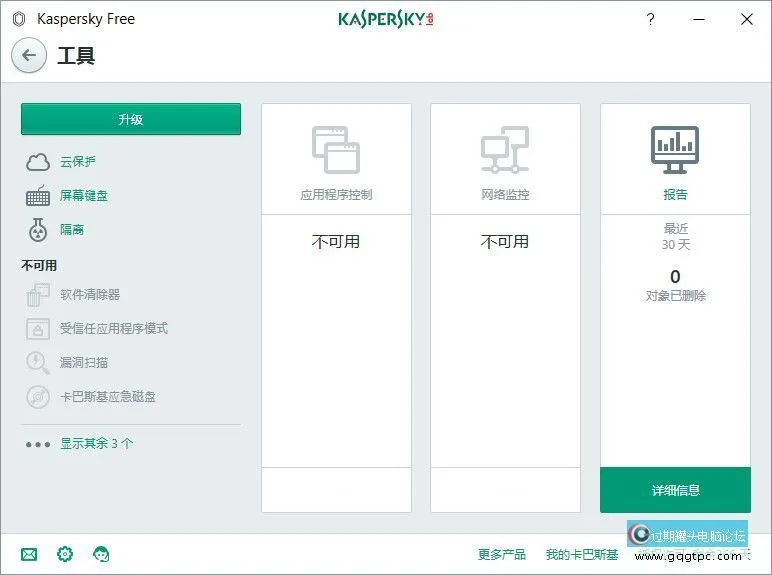The width and height of the screenshot is (772, 575).
Task: Click the on-screen keyboard icon
Action: [x=38, y=195]
